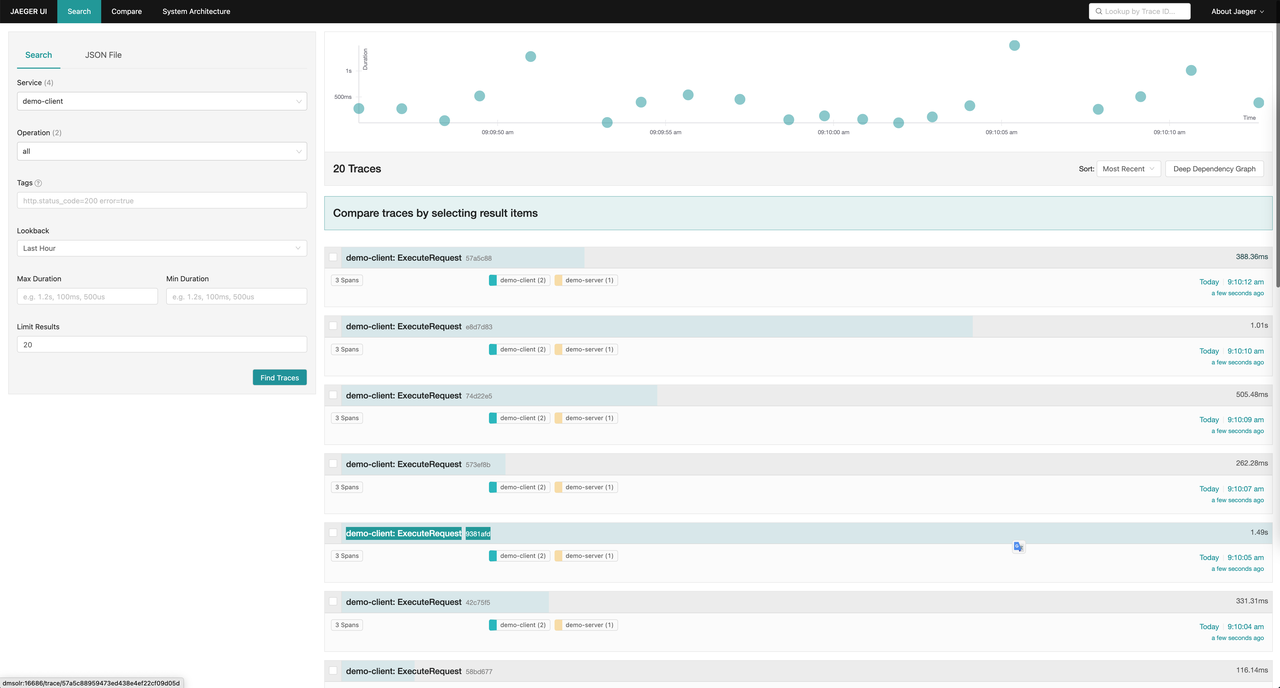
Task: Select checkbox for trace 42c75f5
Action: pos(333,602)
